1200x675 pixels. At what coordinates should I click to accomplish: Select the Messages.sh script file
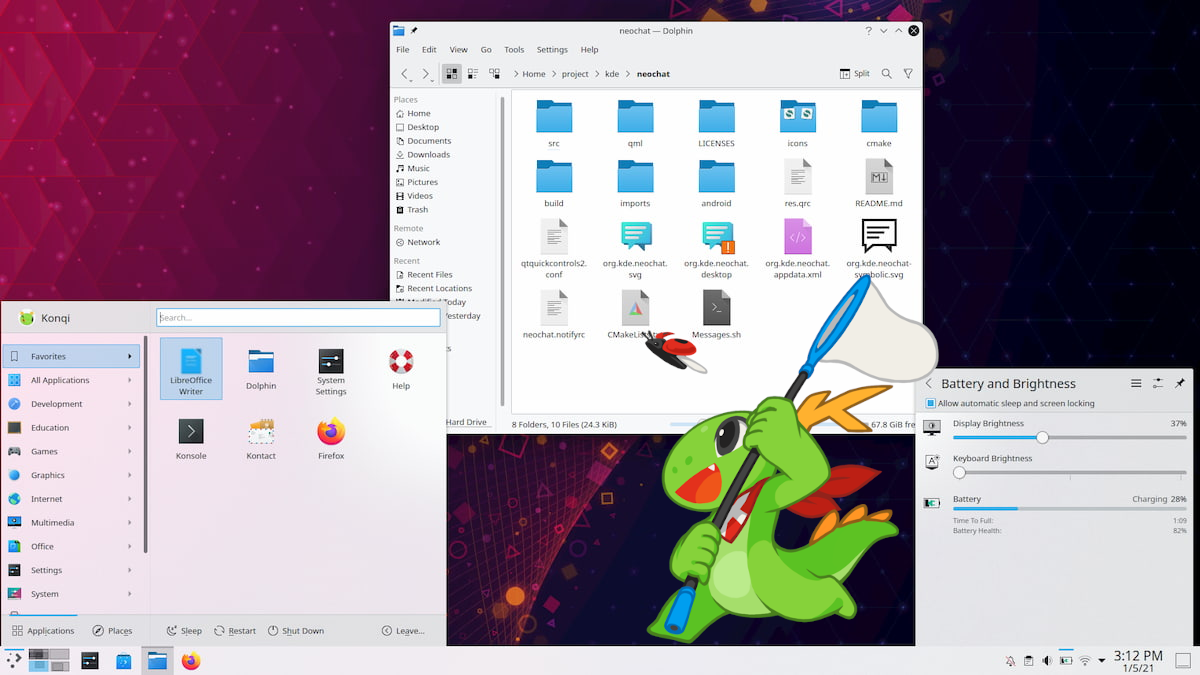(x=716, y=315)
